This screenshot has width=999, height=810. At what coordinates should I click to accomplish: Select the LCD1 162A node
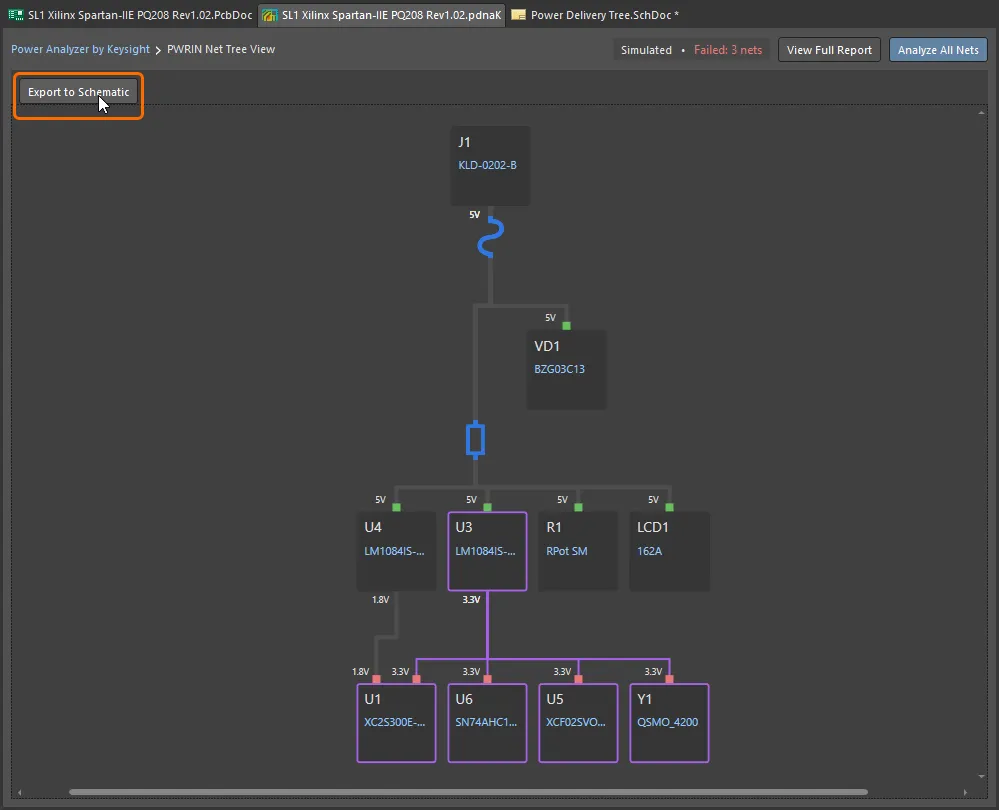(669, 551)
